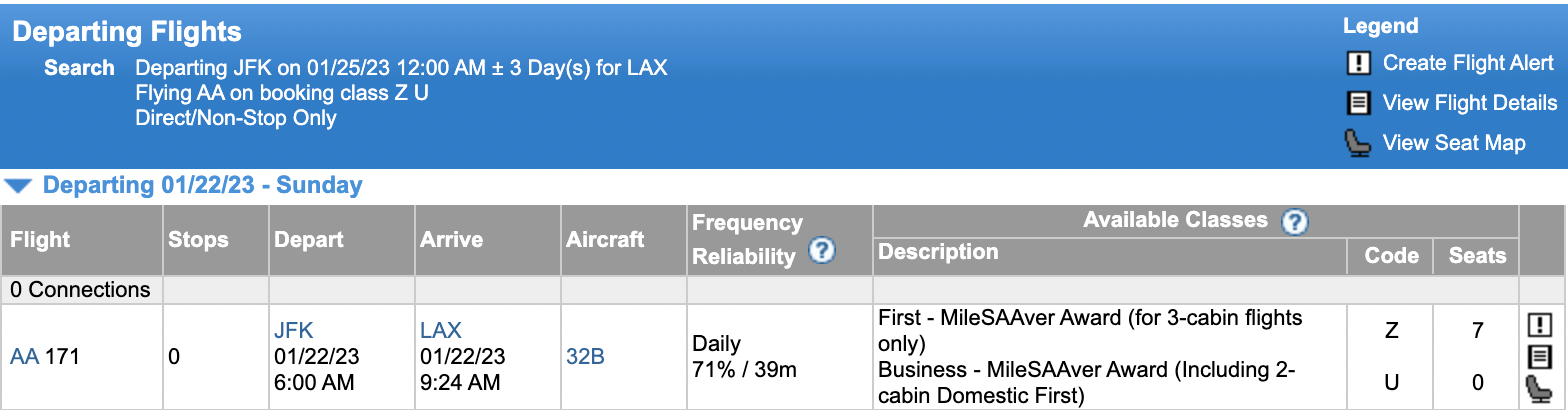Screen dimensions: 1568x410
Task: Click the 0 Connections row label
Action: coord(81,290)
